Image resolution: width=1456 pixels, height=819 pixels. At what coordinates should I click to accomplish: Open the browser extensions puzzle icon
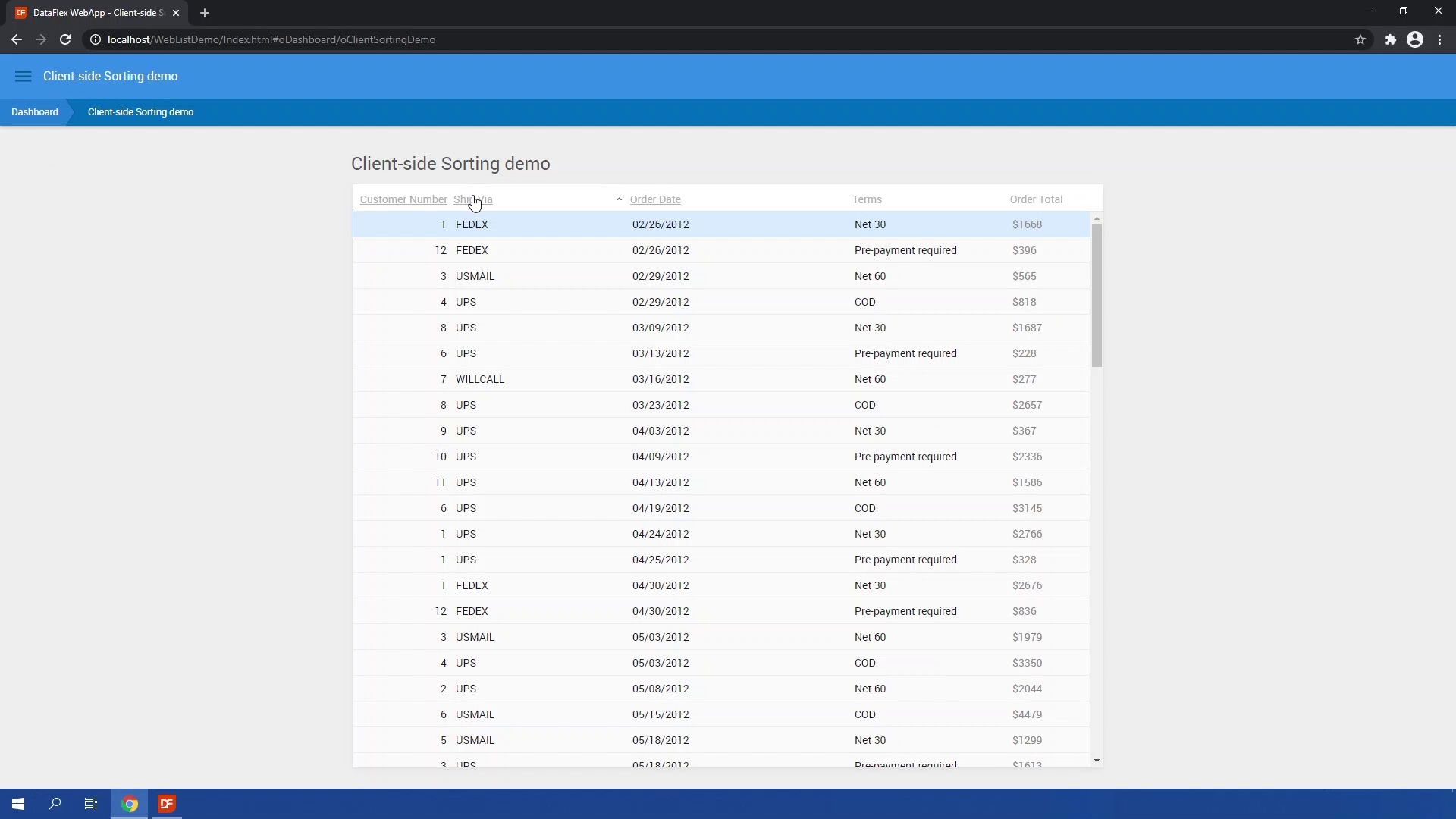[1390, 39]
